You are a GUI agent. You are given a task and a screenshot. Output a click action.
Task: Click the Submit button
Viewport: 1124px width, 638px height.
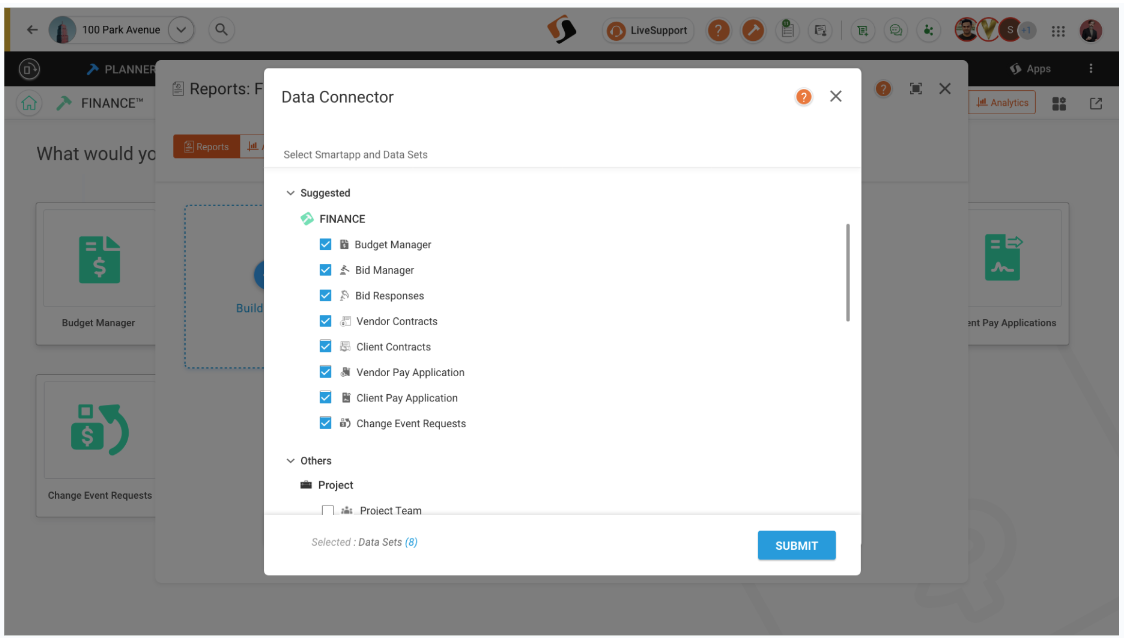(x=796, y=546)
